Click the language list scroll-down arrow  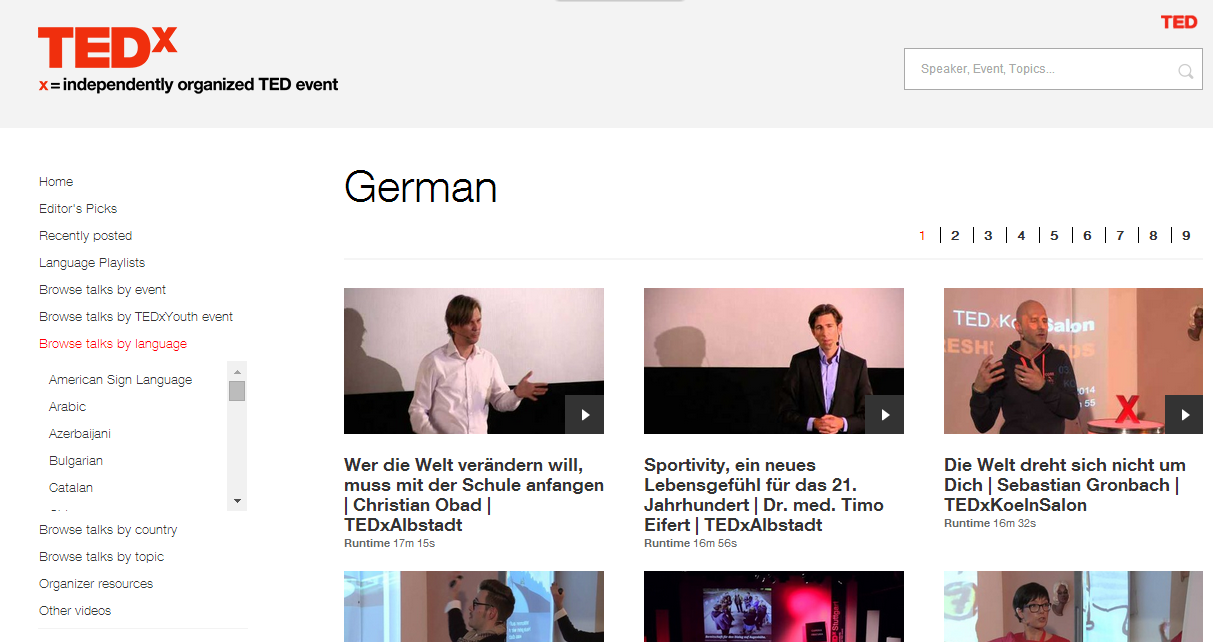tap(237, 500)
